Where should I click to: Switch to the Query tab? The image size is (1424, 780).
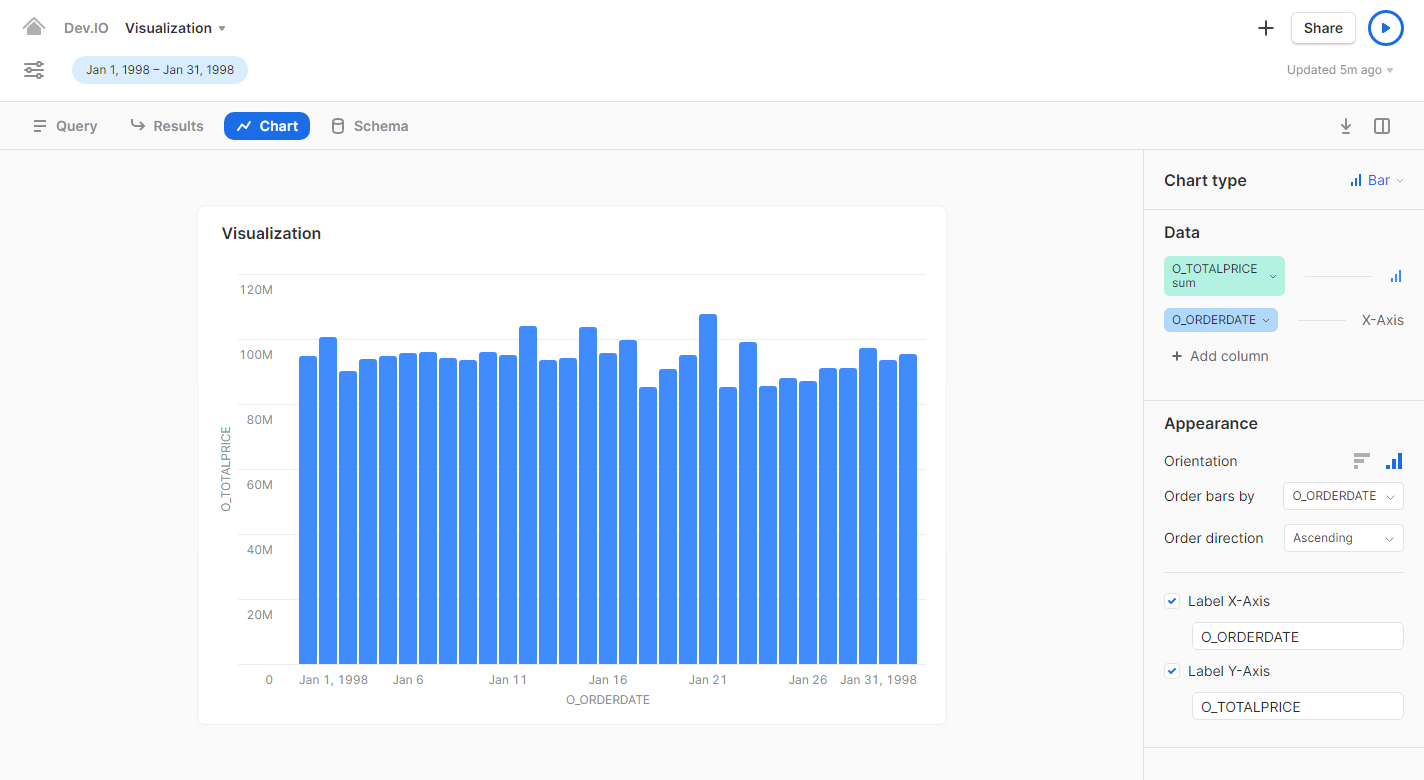[65, 126]
